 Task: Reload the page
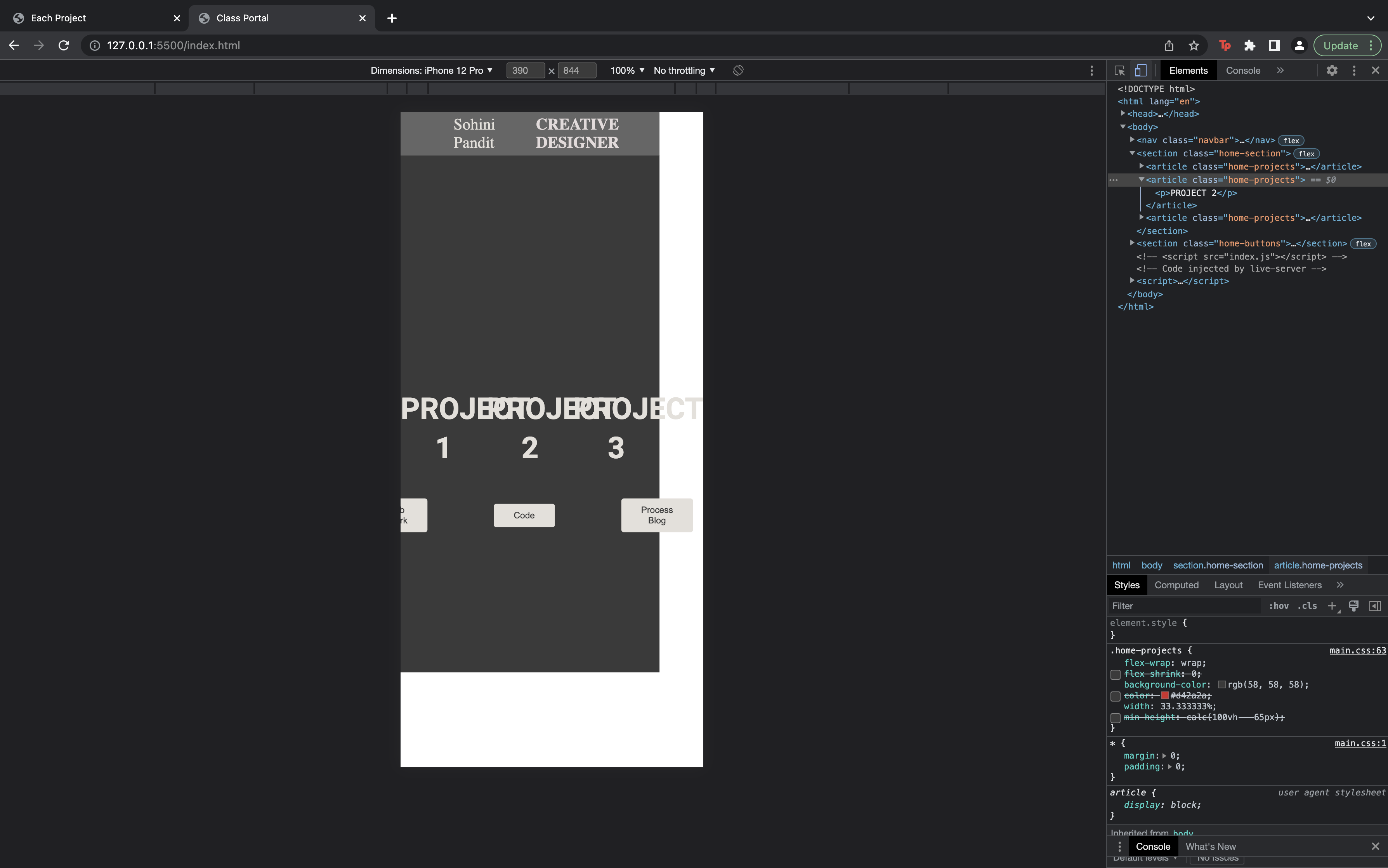64,46
